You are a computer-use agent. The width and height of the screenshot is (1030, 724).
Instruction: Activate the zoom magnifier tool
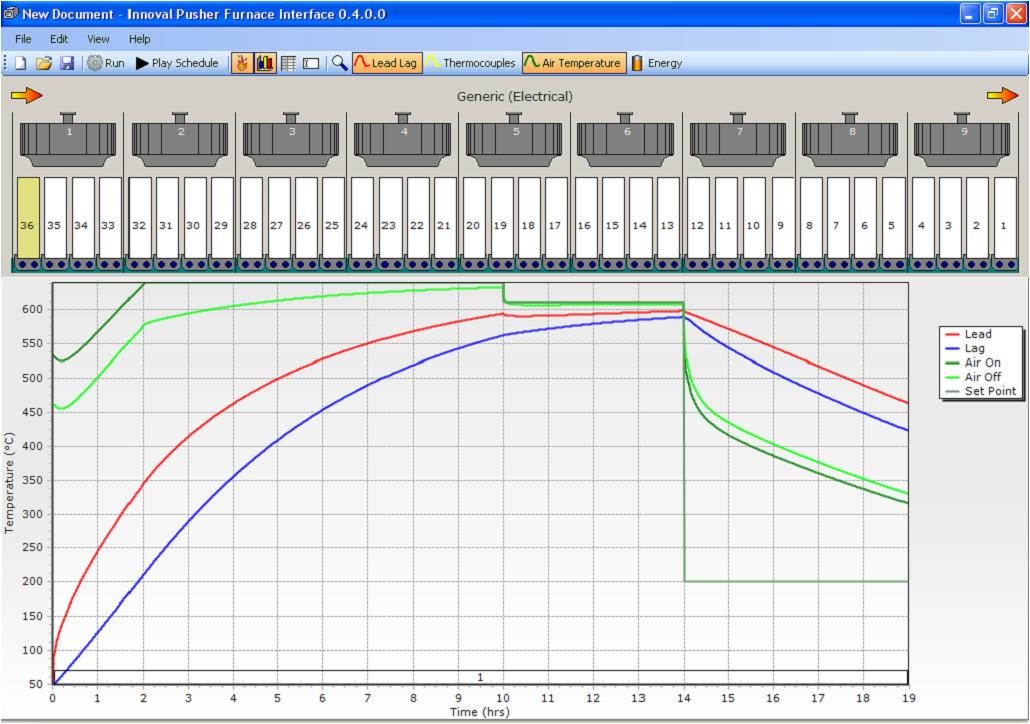tap(340, 62)
